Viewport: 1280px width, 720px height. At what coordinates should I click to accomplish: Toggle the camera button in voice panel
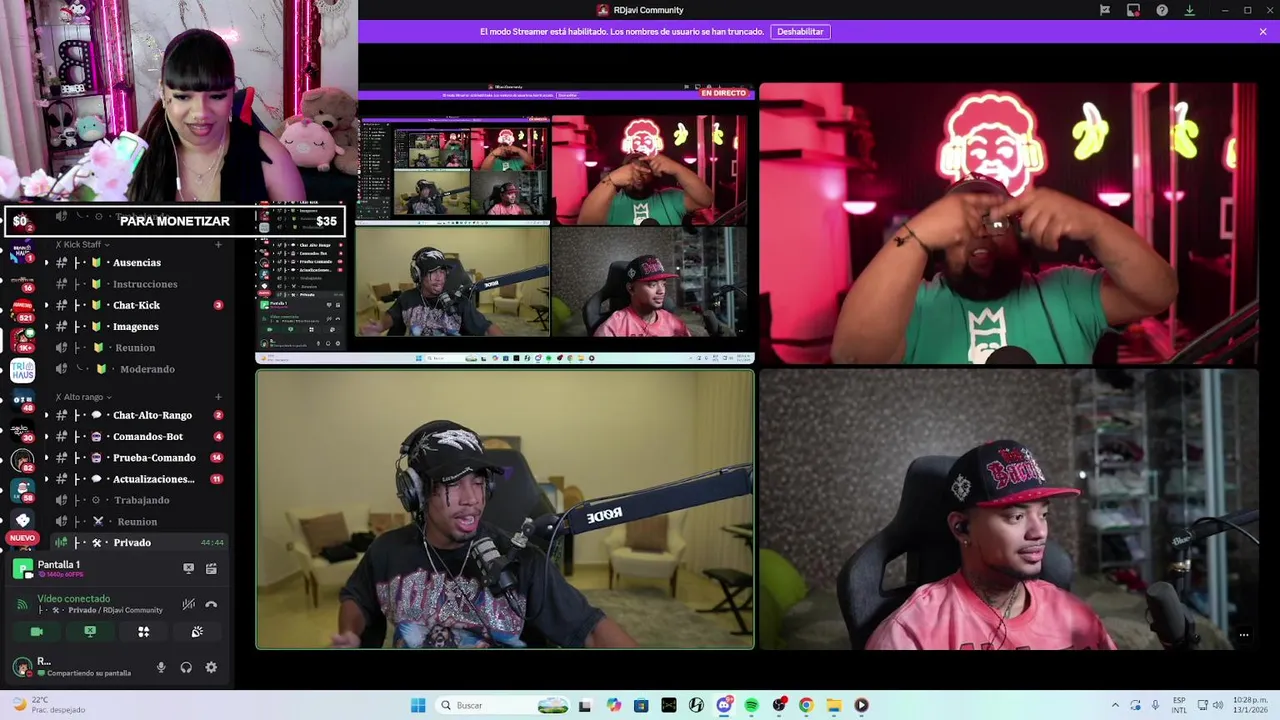pos(37,632)
